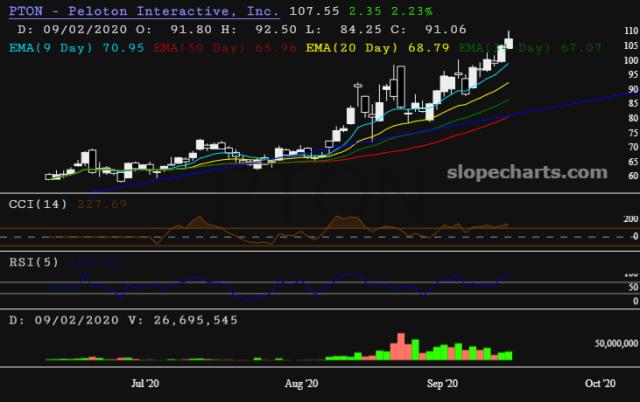Click the volume readout 26,695,545
Screen dimensions: 640x402
[x=196, y=320]
